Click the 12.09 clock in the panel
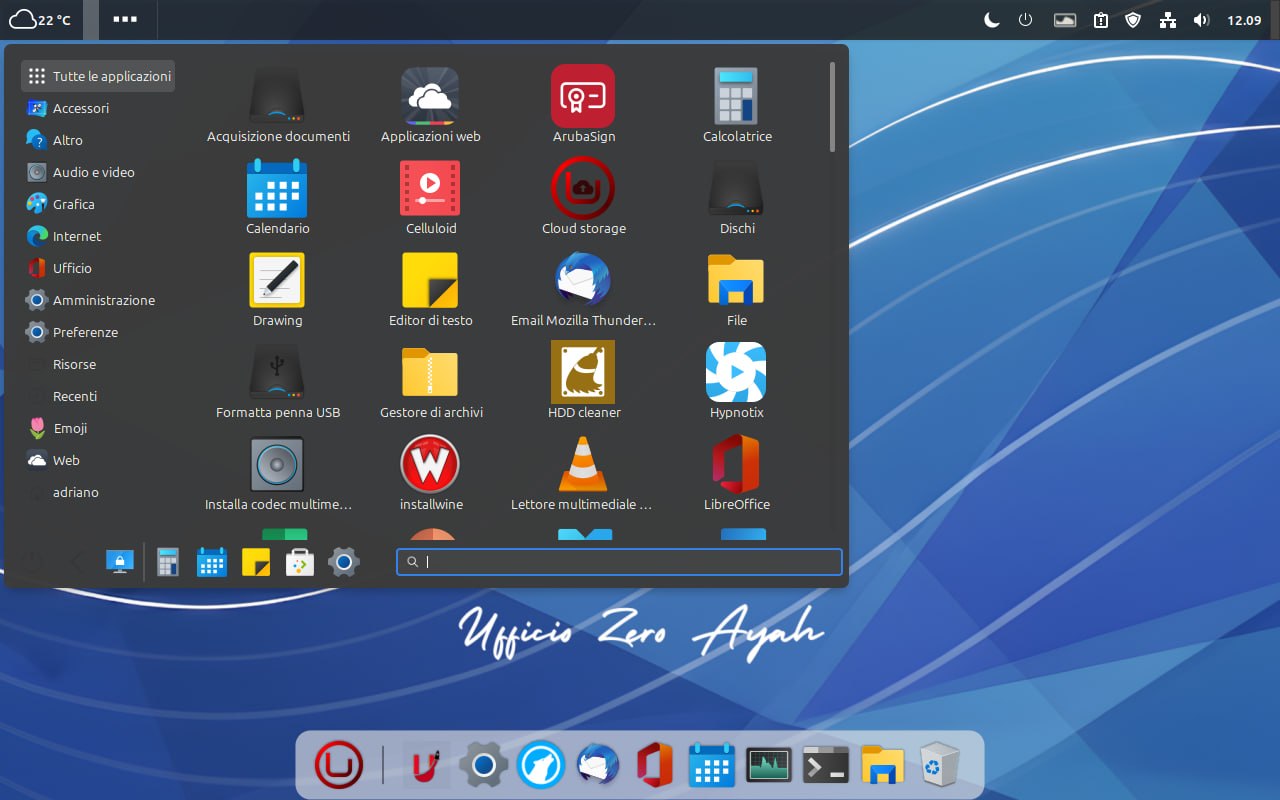Screen dimensions: 1280x800 pos(1244,20)
